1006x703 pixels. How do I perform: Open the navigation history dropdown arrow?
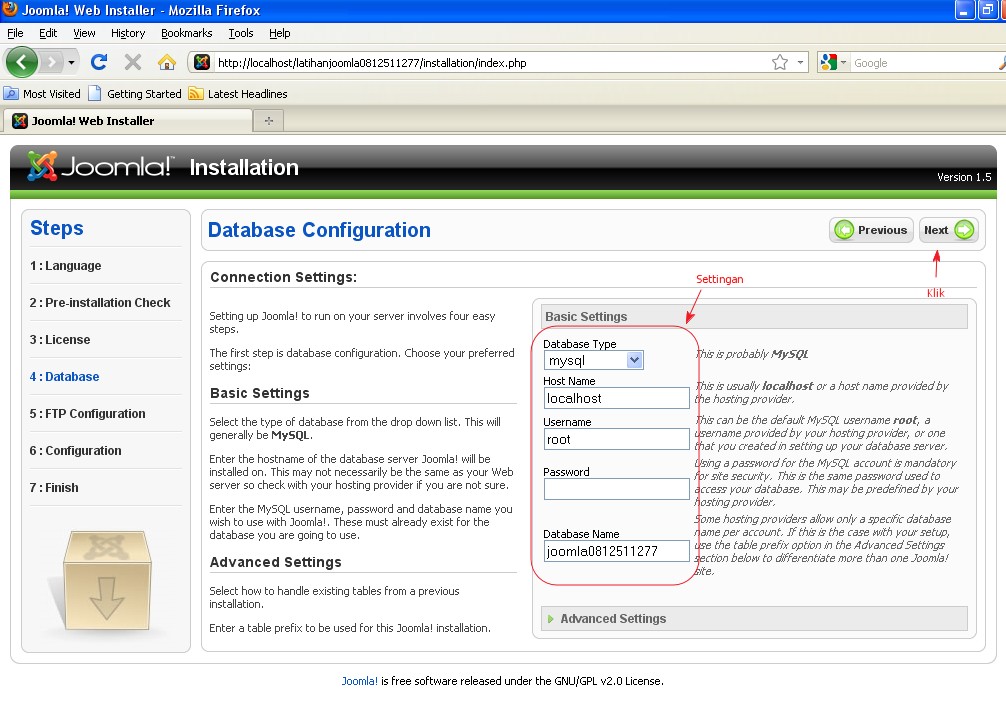(71, 62)
